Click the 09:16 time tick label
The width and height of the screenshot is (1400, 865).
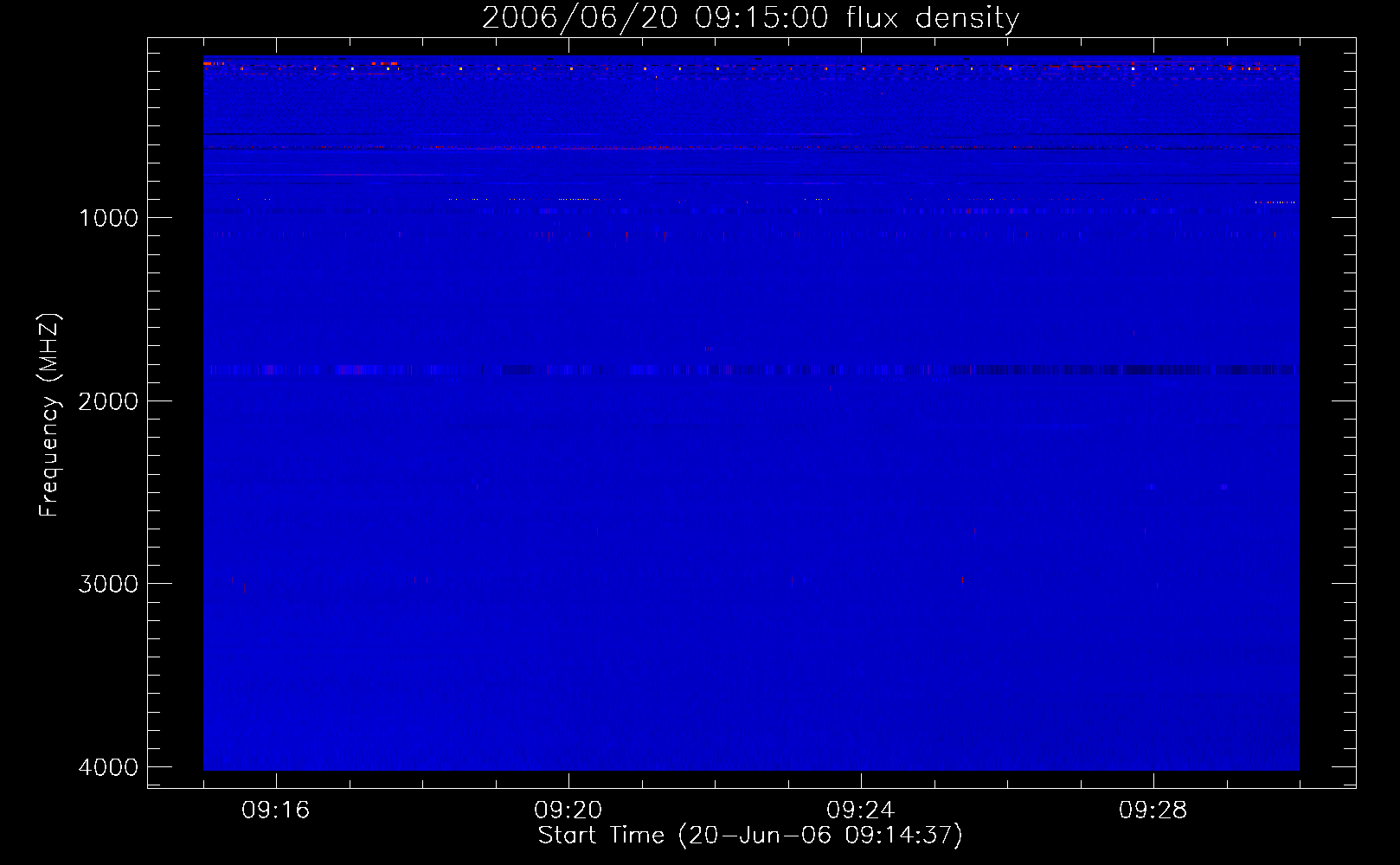(276, 811)
